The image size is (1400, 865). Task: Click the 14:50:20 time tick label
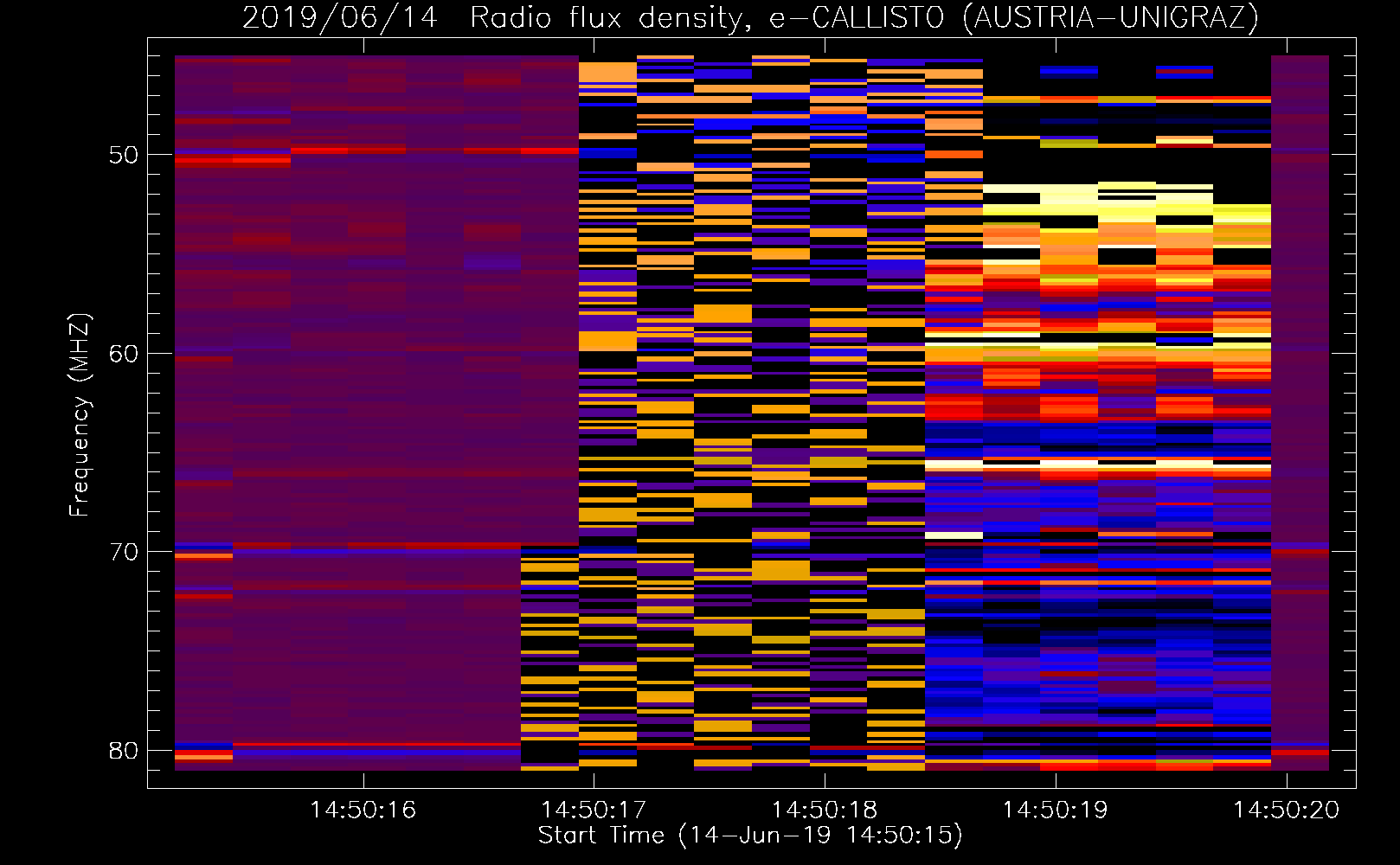coord(1286,810)
